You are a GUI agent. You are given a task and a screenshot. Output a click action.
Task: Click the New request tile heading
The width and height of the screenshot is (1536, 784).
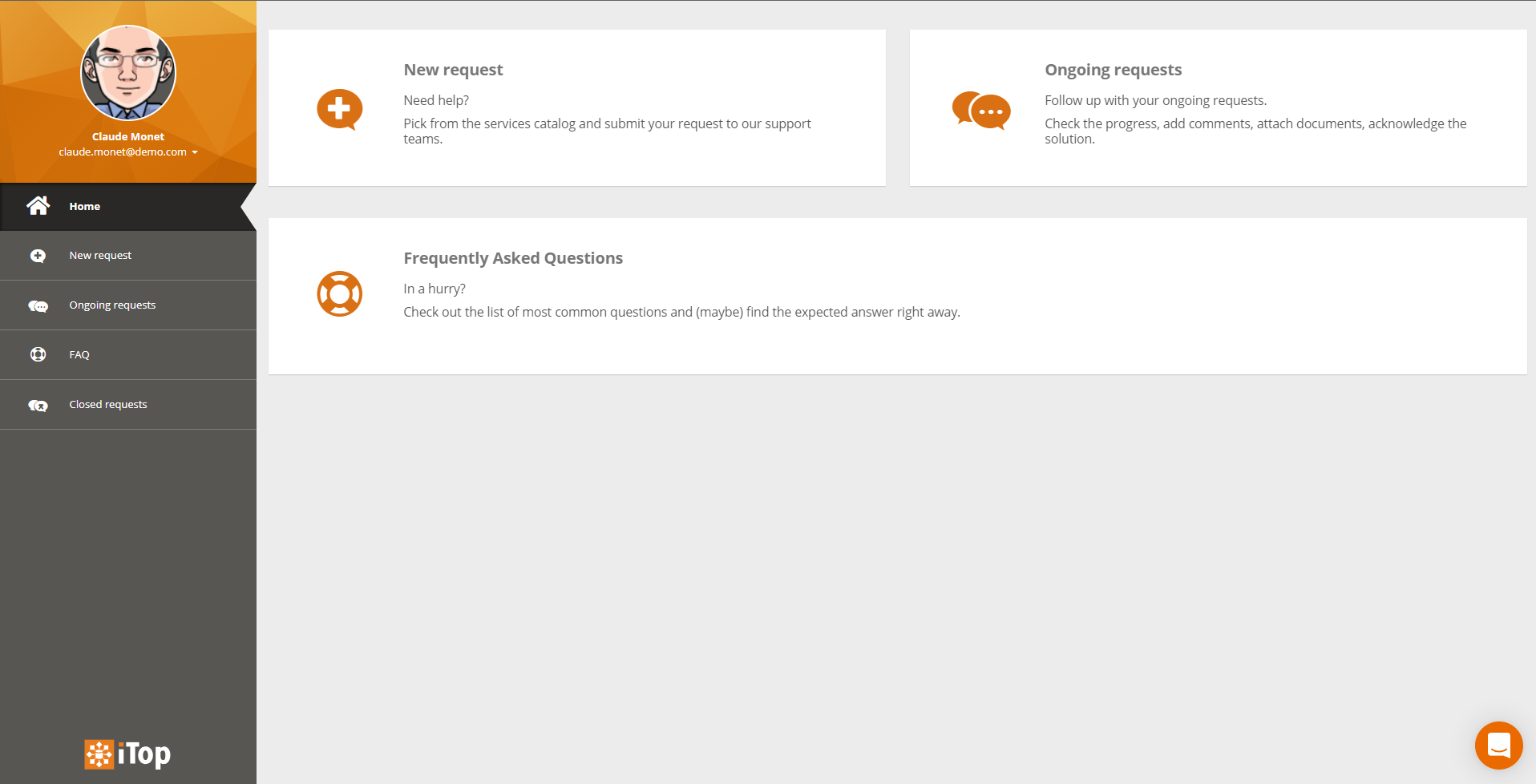(x=453, y=70)
